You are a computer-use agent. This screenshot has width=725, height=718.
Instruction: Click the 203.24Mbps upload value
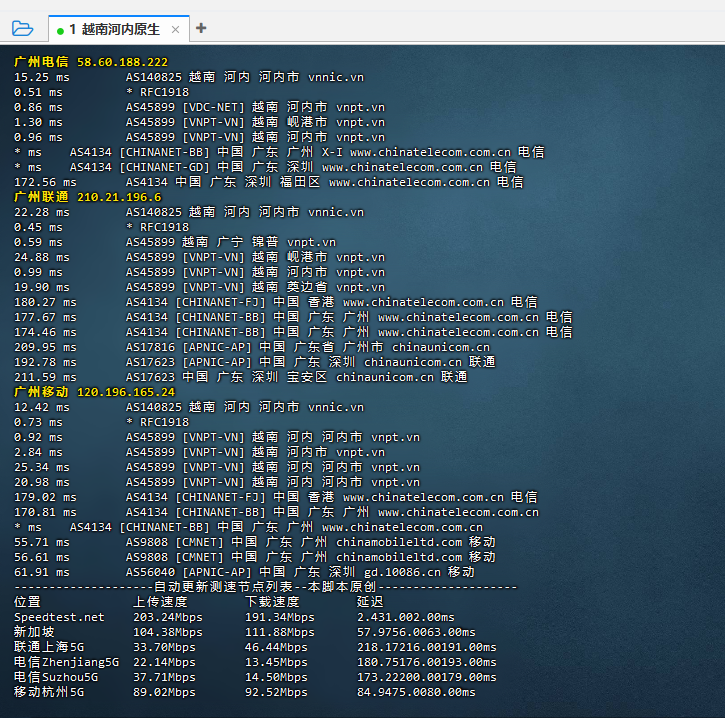click(x=168, y=617)
